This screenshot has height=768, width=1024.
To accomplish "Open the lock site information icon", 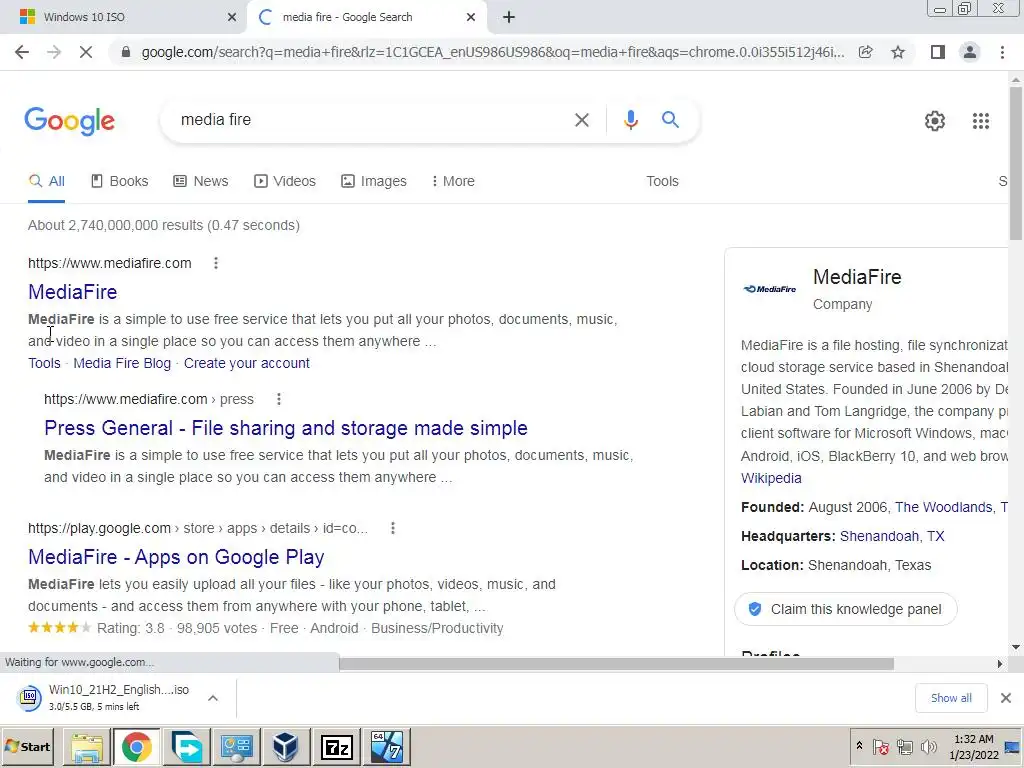I will pos(126,52).
